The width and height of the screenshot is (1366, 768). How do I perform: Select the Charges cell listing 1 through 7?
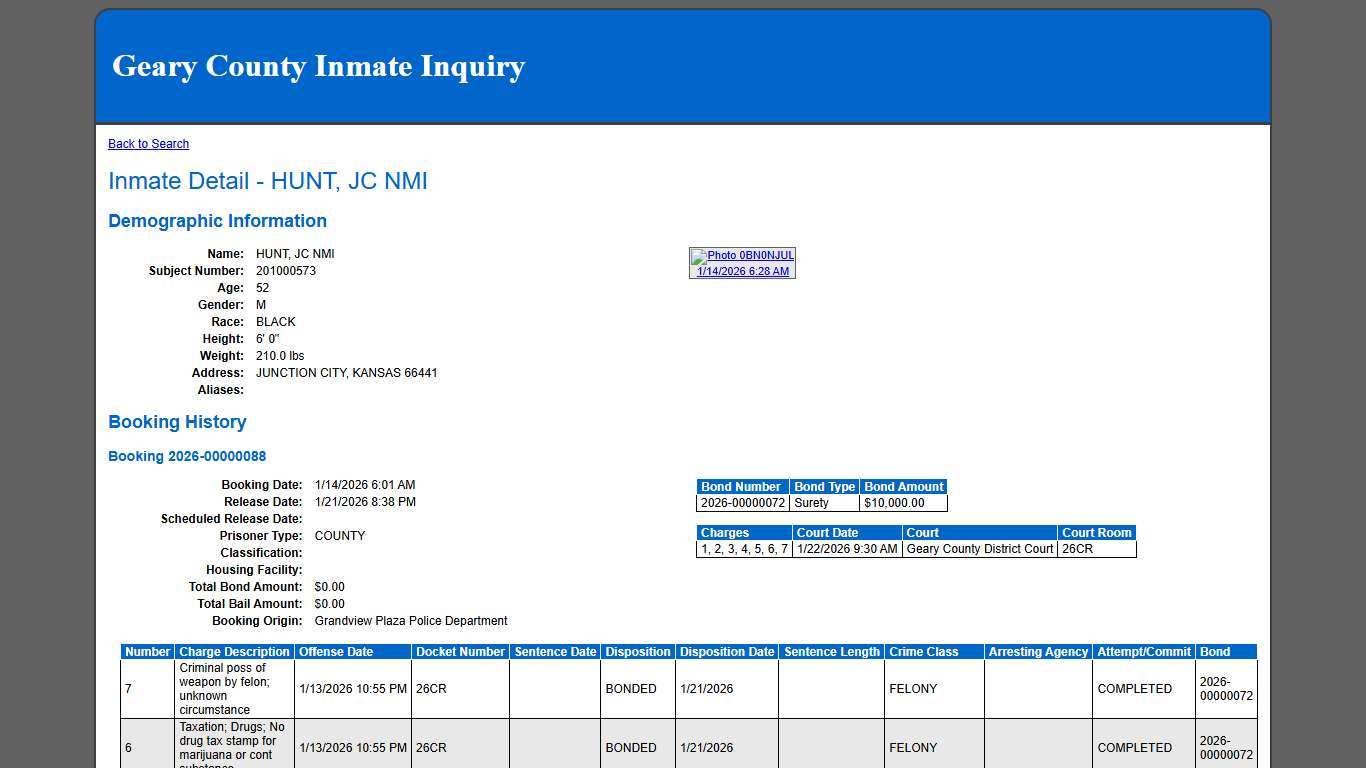click(742, 548)
